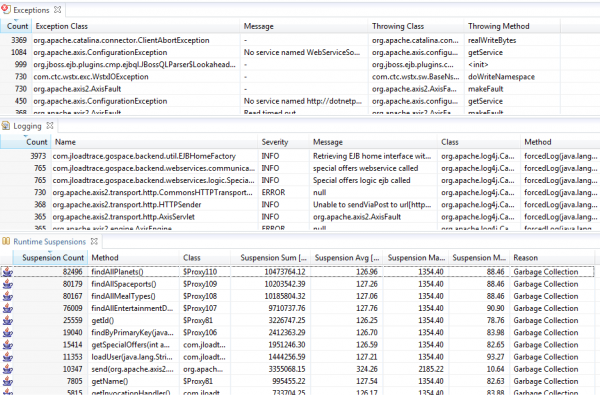Sort by Exception Class column header
The width and height of the screenshot is (600, 396).
(136, 26)
